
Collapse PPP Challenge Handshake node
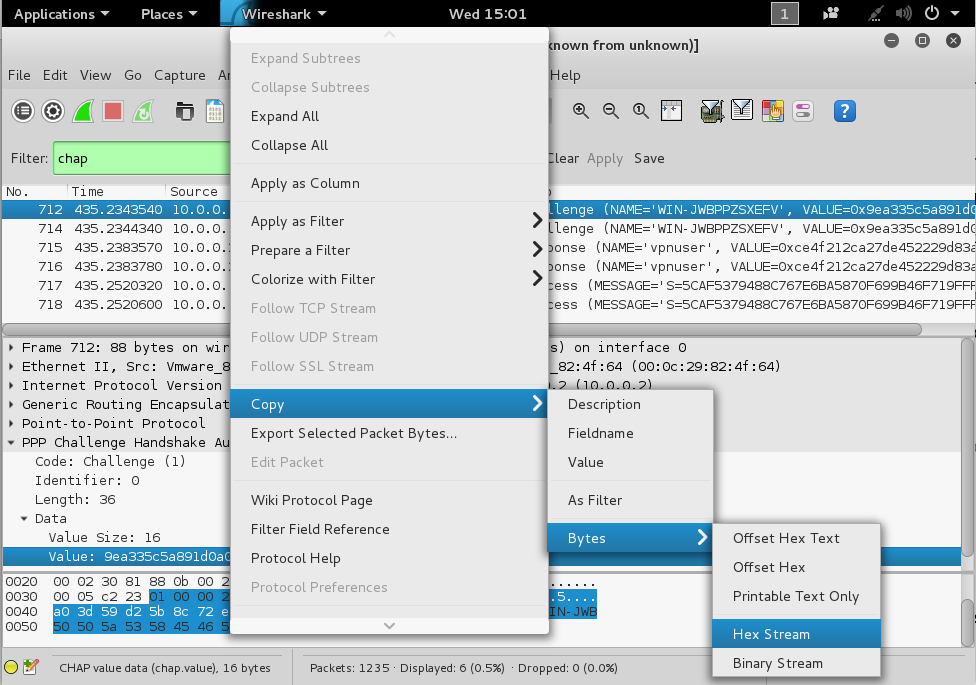(11, 443)
